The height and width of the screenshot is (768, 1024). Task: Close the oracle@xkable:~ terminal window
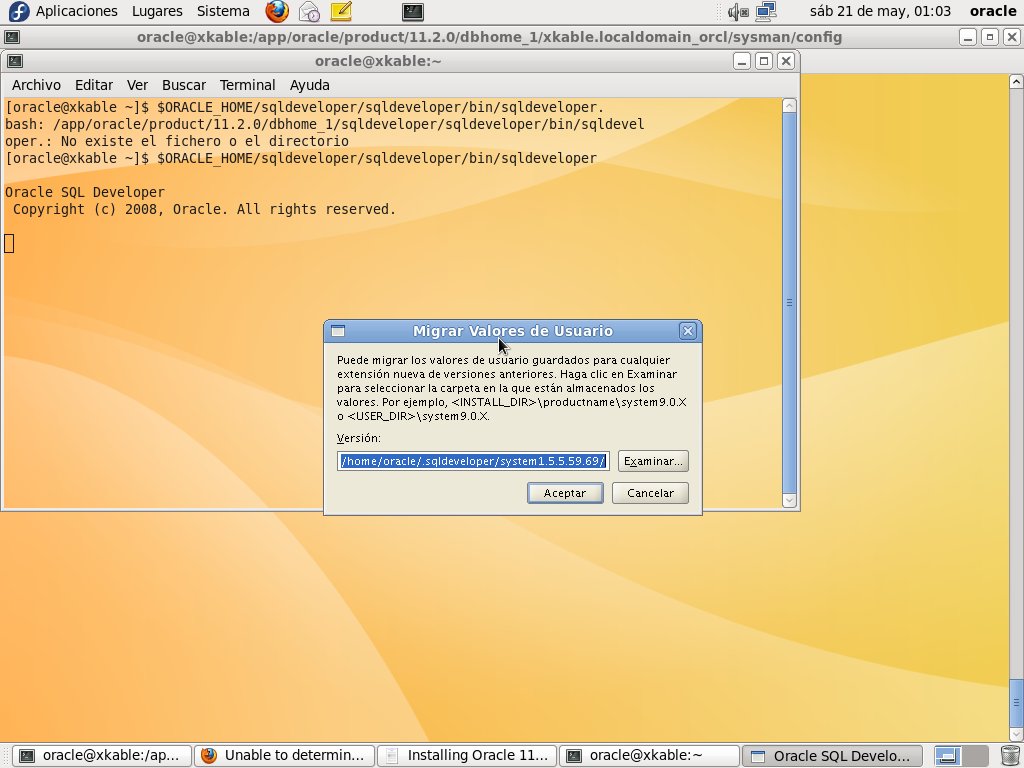click(x=786, y=61)
